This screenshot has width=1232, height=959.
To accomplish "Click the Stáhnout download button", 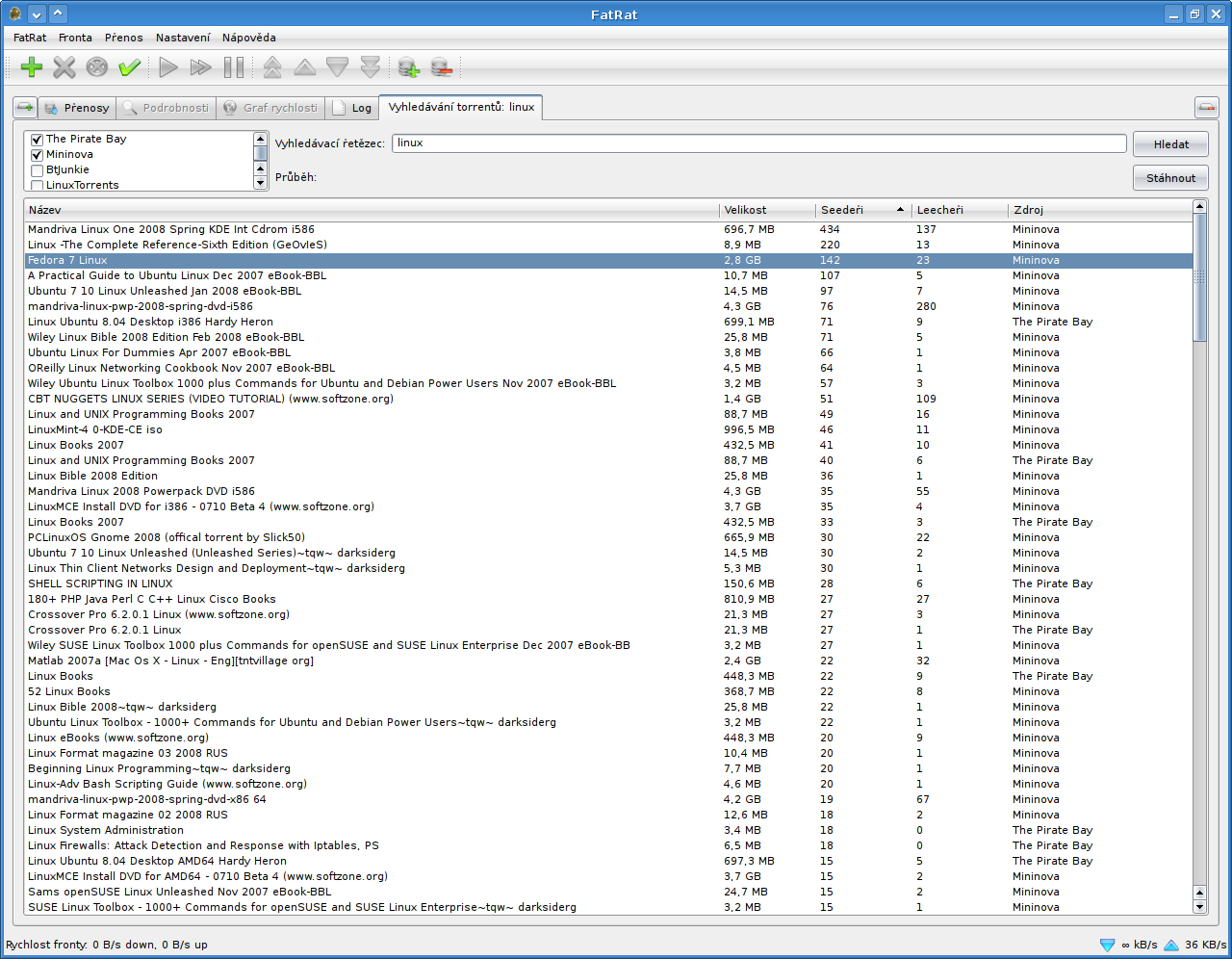I will pyautogui.click(x=1170, y=178).
